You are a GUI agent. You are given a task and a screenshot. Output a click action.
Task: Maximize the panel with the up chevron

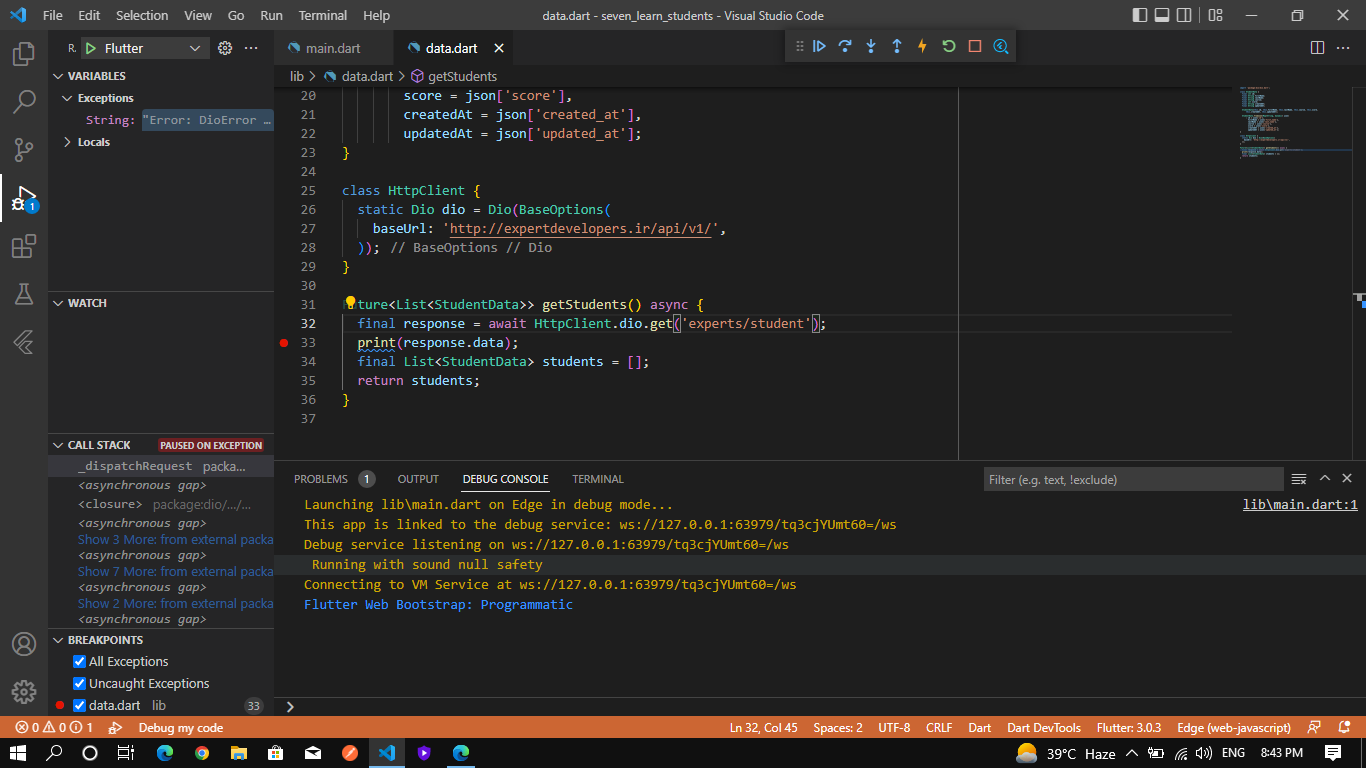(x=1325, y=479)
